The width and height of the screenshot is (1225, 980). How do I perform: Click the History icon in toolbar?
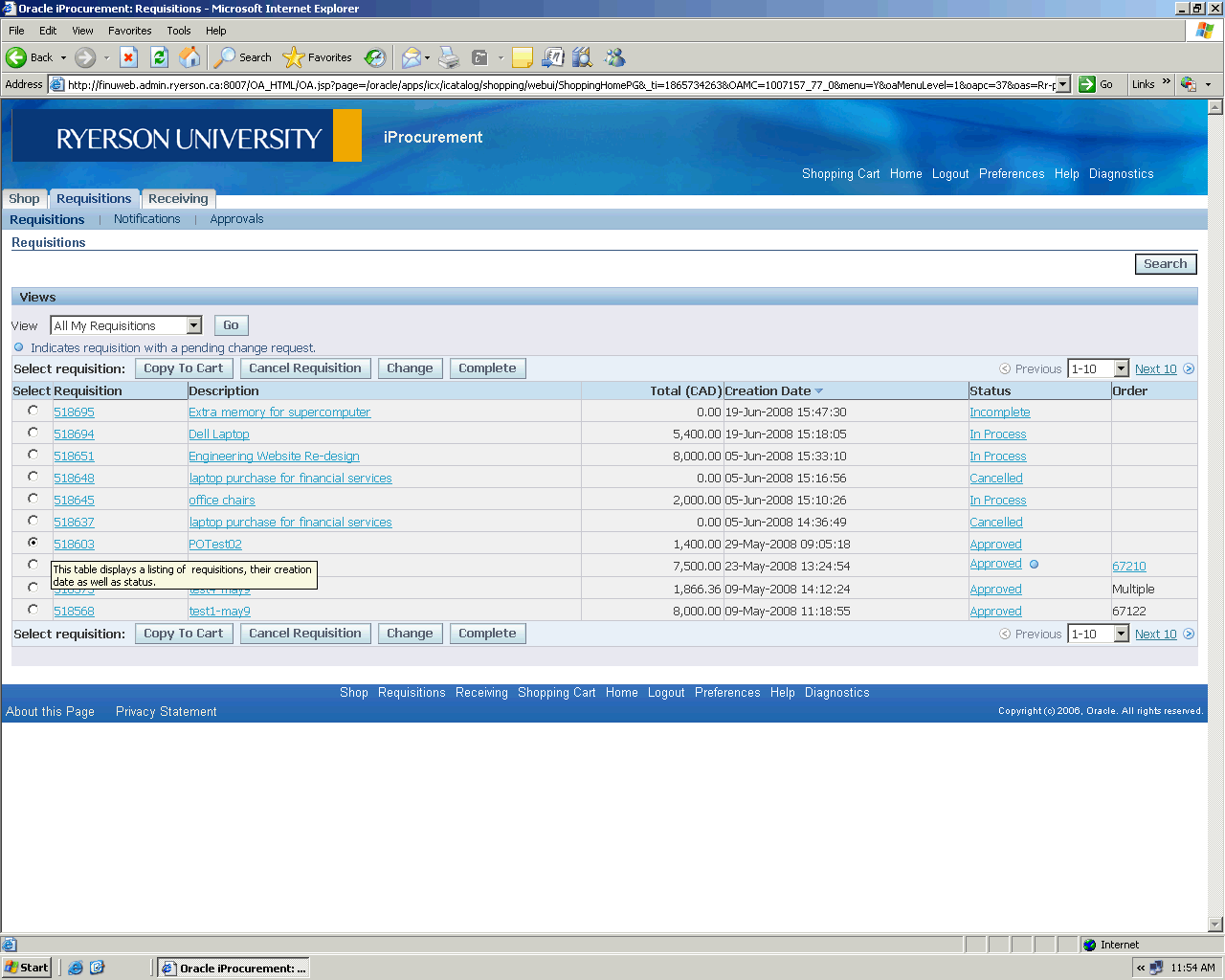pyautogui.click(x=375, y=57)
